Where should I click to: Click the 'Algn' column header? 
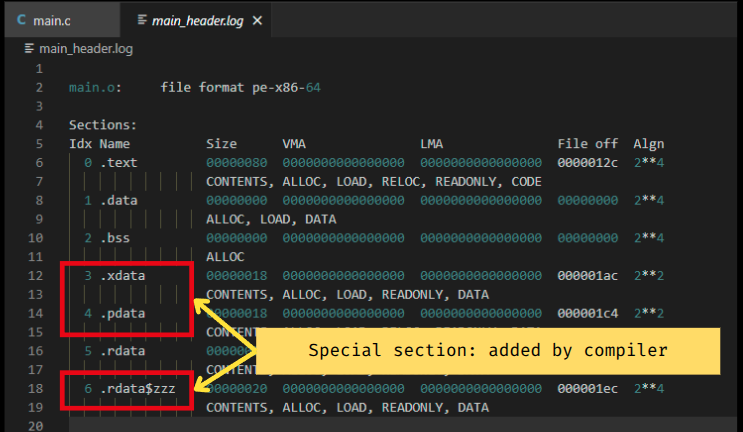tap(648, 144)
